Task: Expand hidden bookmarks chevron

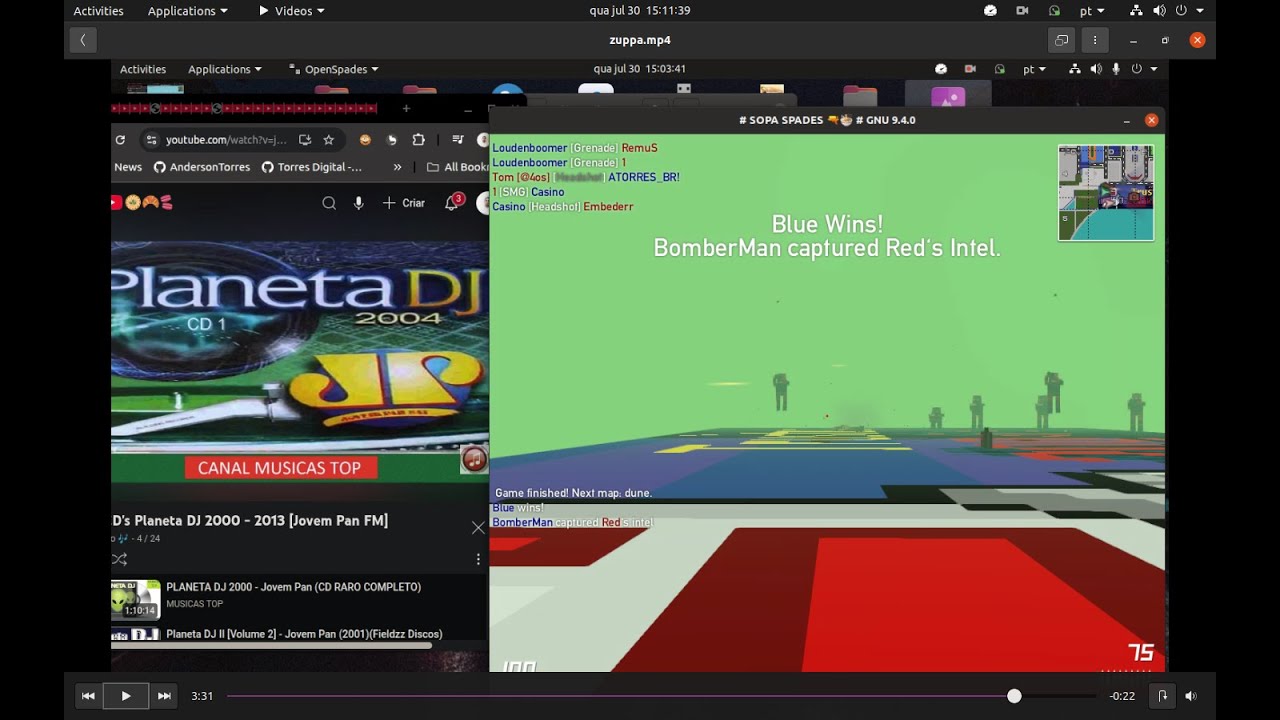Action: [397, 167]
